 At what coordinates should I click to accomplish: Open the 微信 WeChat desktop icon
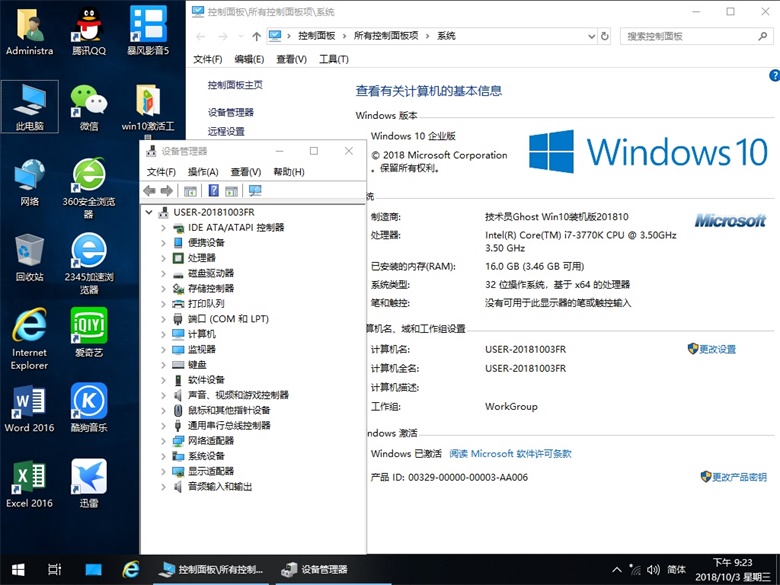click(89, 106)
